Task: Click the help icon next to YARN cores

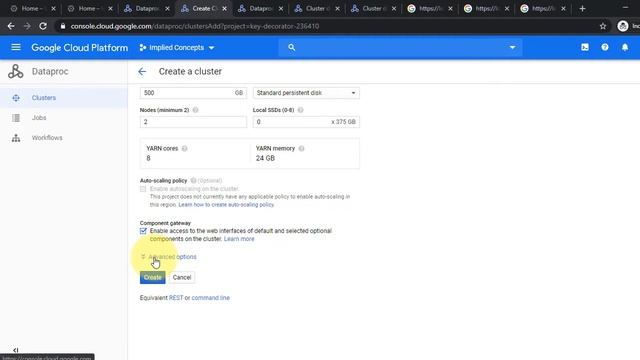Action: click(184, 149)
